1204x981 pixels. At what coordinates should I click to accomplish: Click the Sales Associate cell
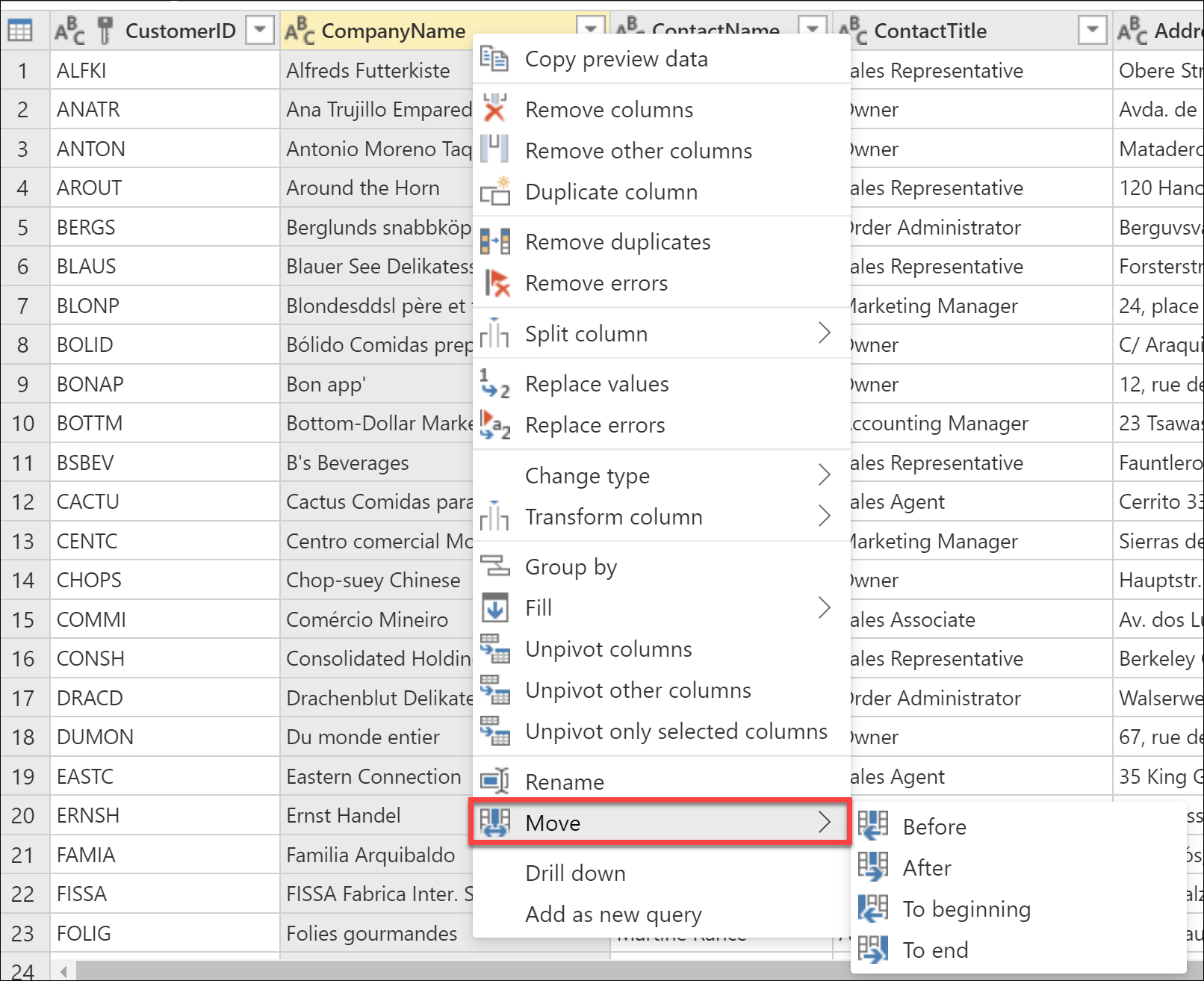(981, 619)
